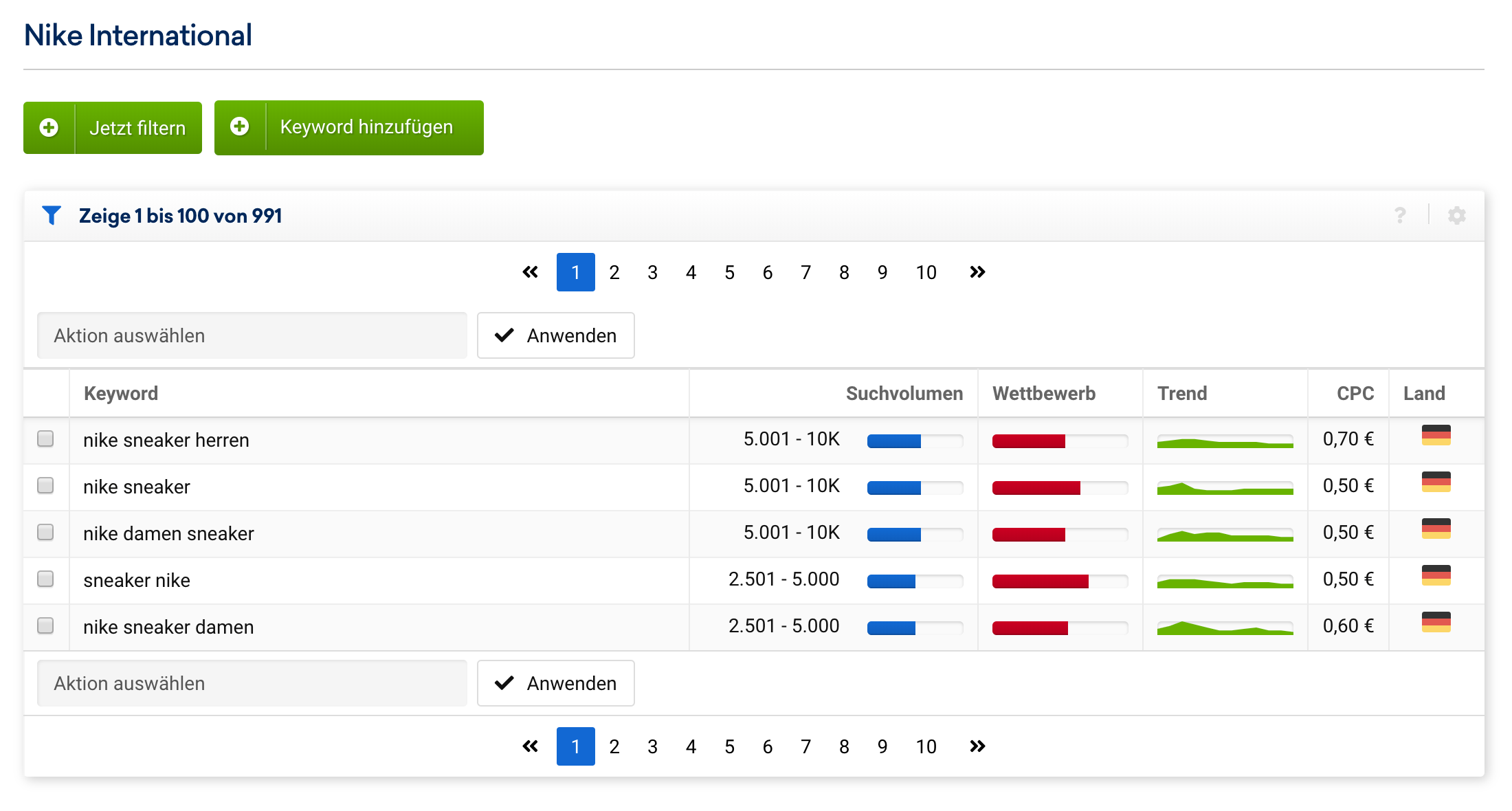This screenshot has height=811, width=1512.
Task: Click the blue filter funnel icon
Action: (52, 216)
